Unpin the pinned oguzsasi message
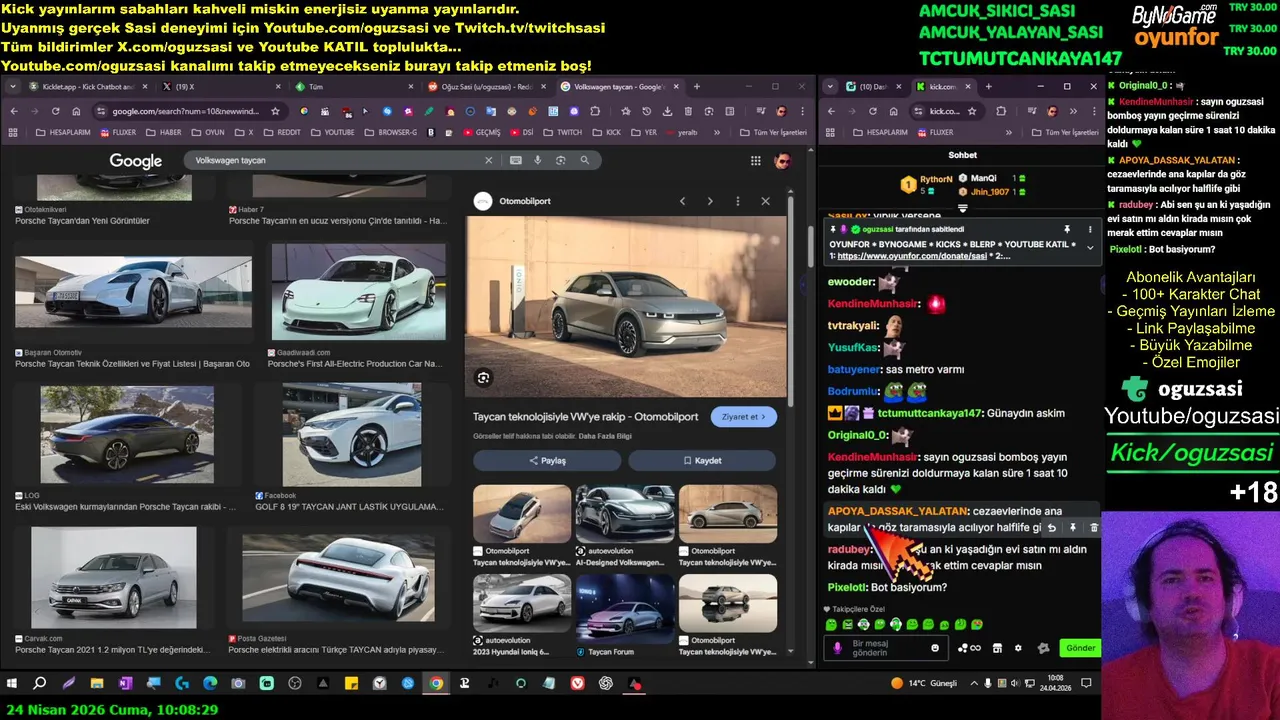The image size is (1280, 720). tap(1067, 229)
